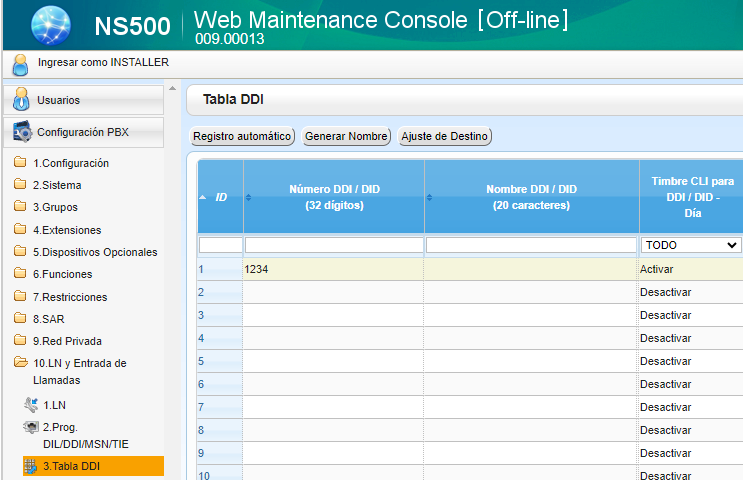Sort by Número DDI / DID column

click(x=334, y=197)
